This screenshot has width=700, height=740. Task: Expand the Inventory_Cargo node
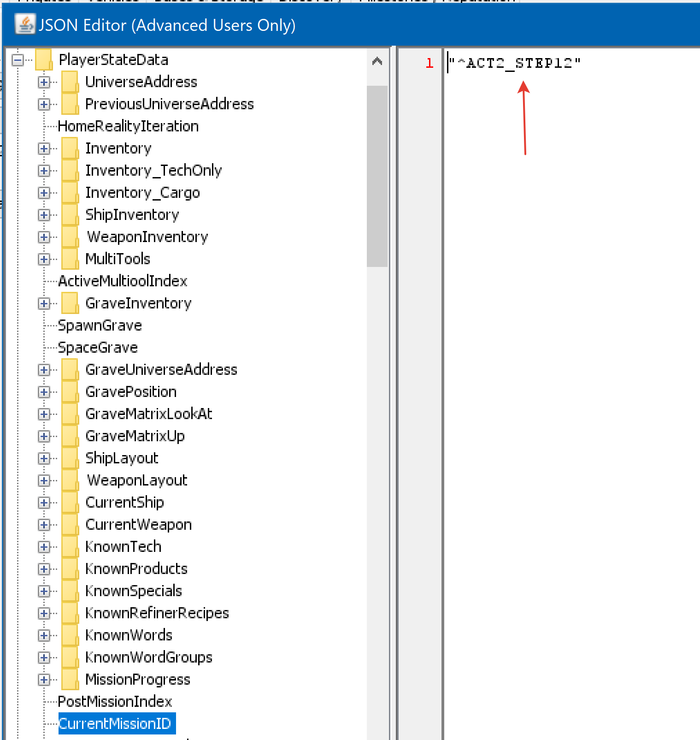click(x=44, y=193)
